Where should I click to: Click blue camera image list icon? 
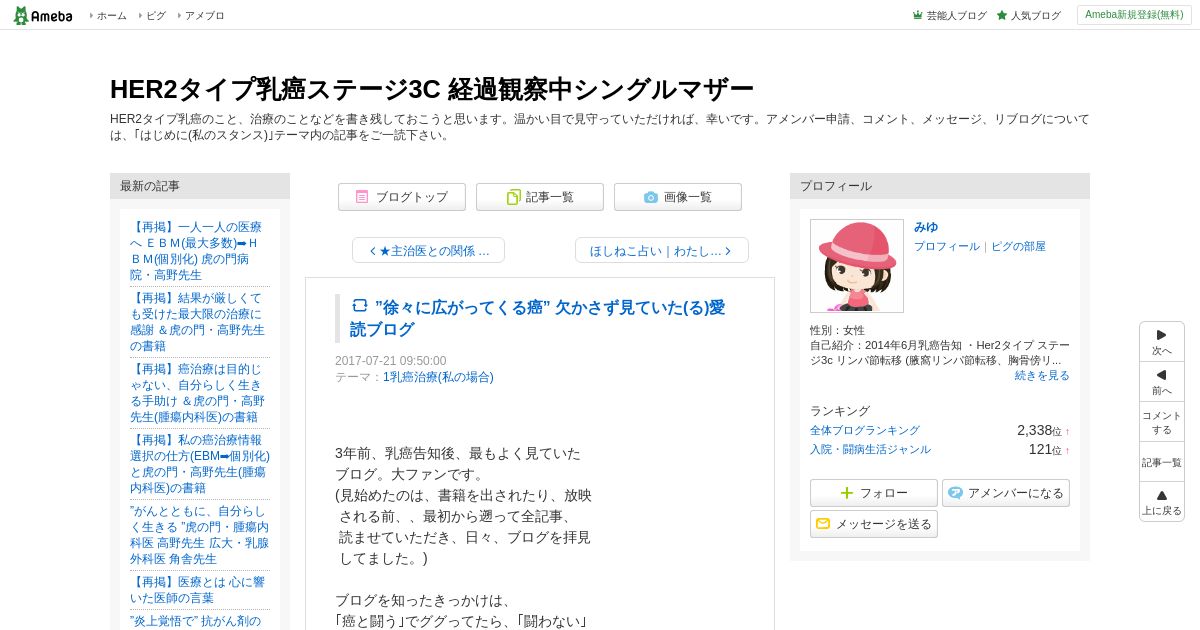[651, 197]
